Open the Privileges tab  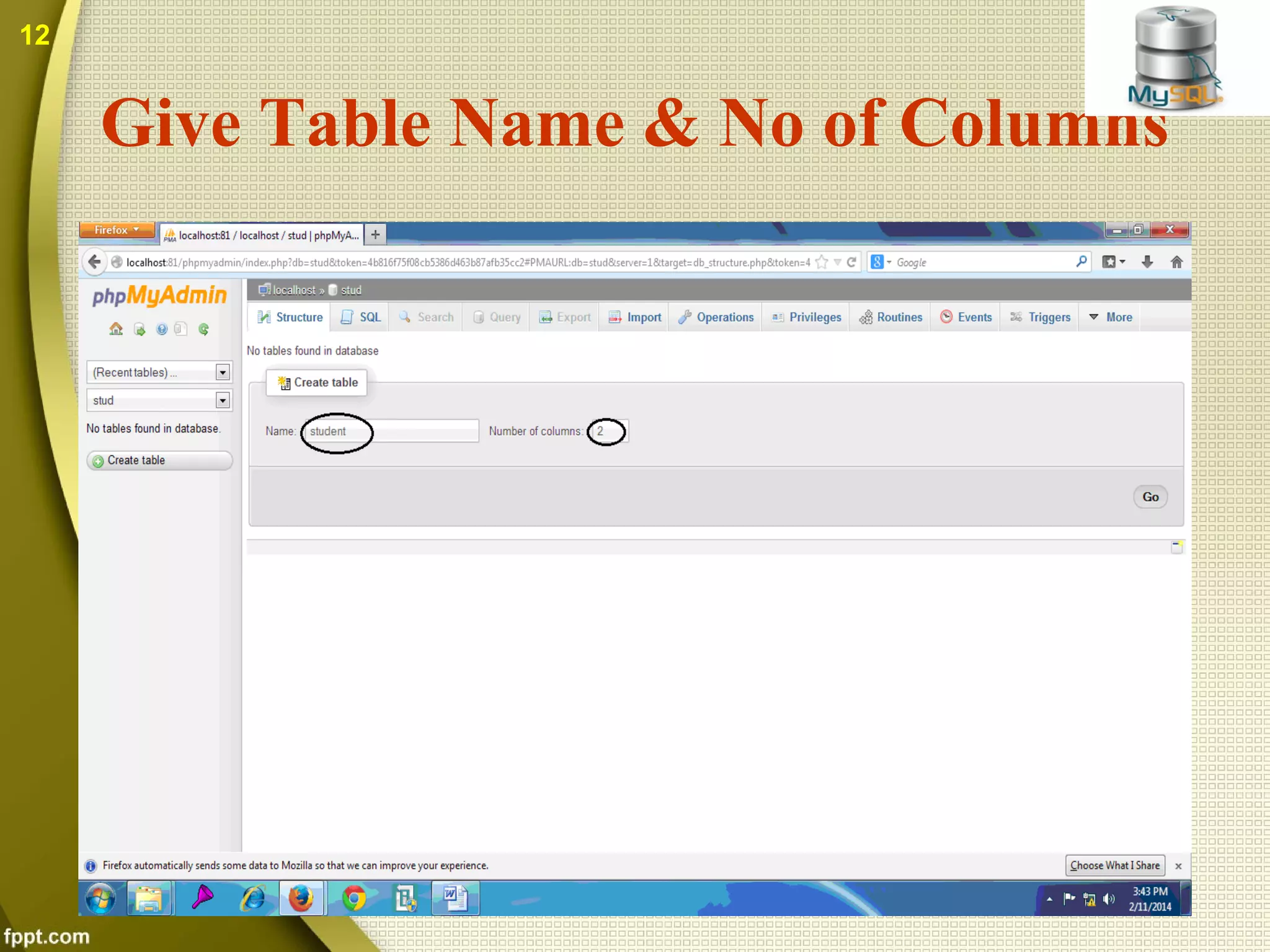pyautogui.click(x=807, y=317)
